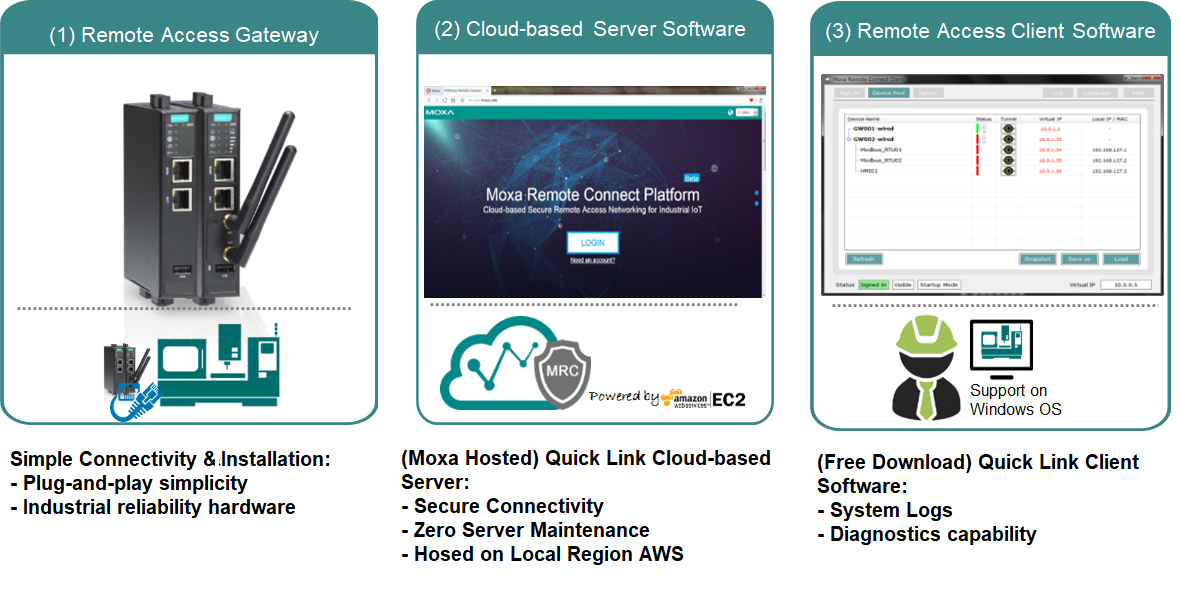Open the Option tab
Screen dimensions: 1180x590
click(x=927, y=93)
